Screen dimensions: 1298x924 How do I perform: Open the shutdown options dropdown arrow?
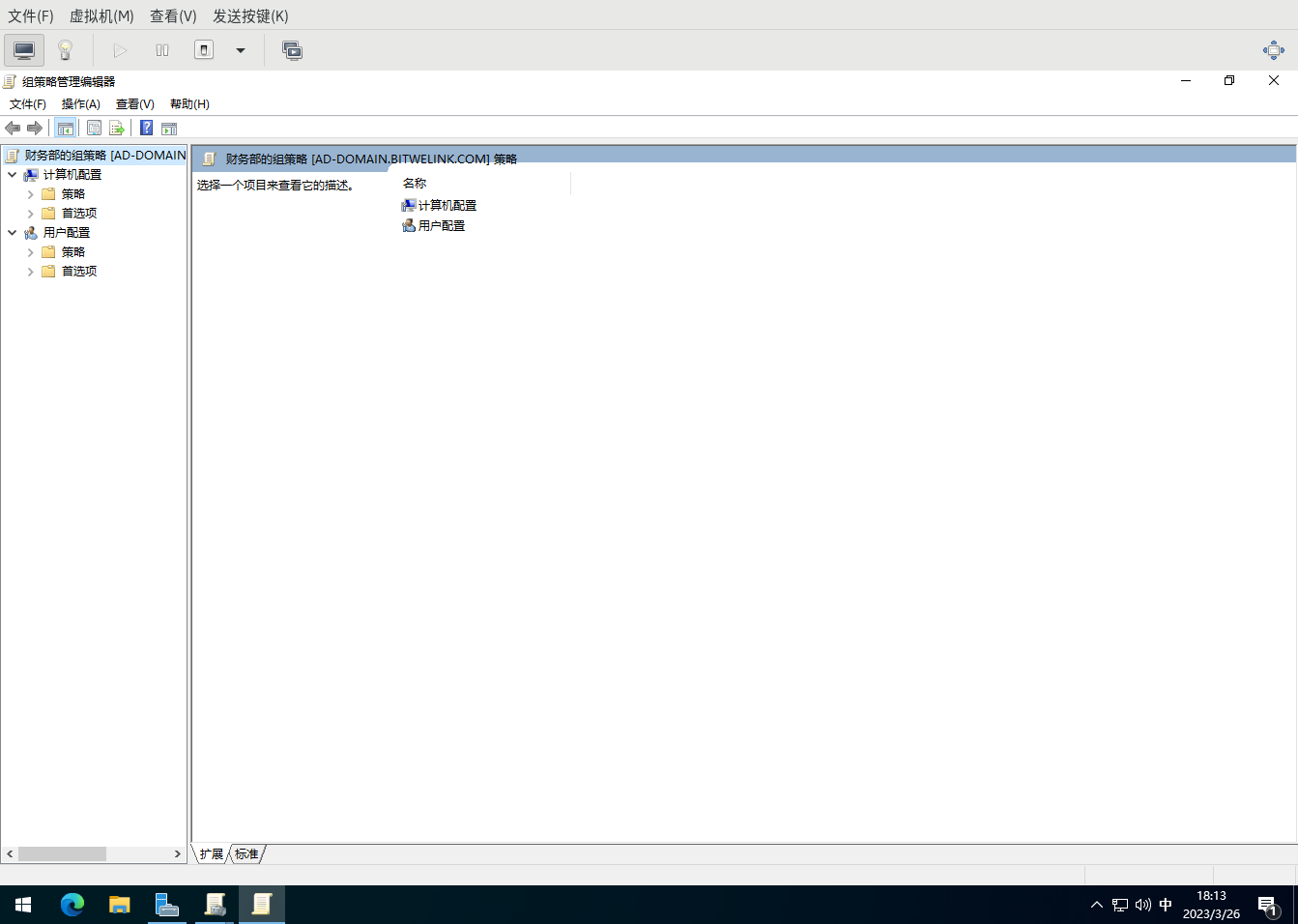click(x=241, y=50)
